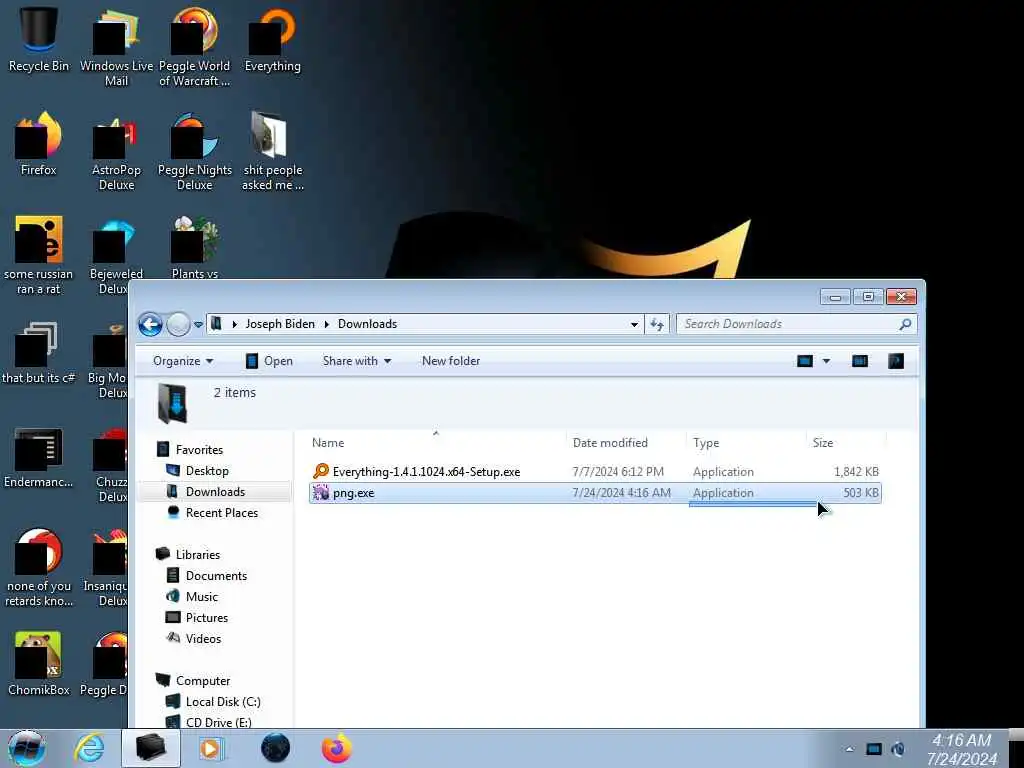Viewport: 1024px width, 768px height.
Task: Sort files by Date modified column
Action: [x=627, y=443]
